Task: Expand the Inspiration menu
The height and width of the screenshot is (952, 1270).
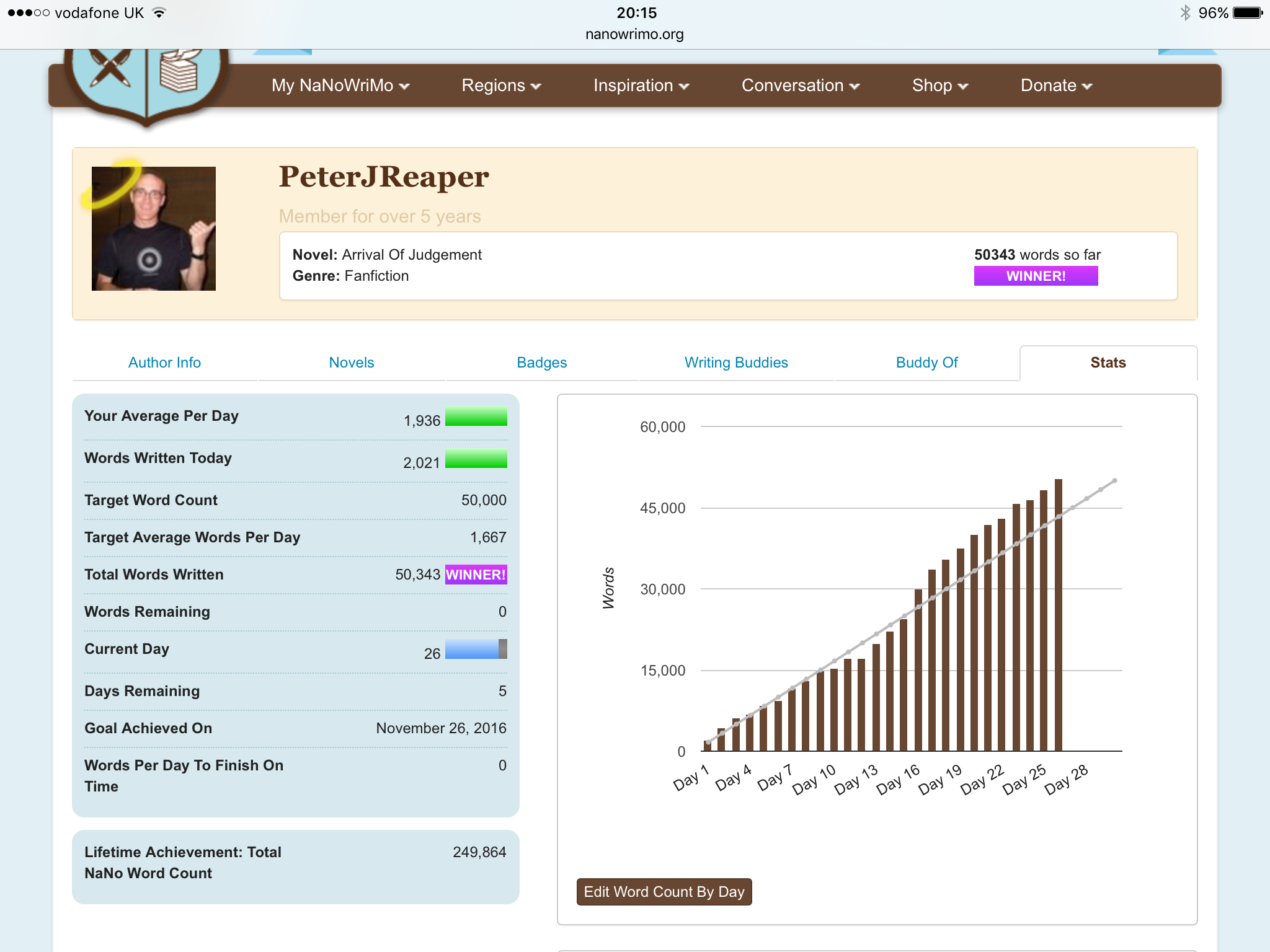Action: (x=641, y=86)
